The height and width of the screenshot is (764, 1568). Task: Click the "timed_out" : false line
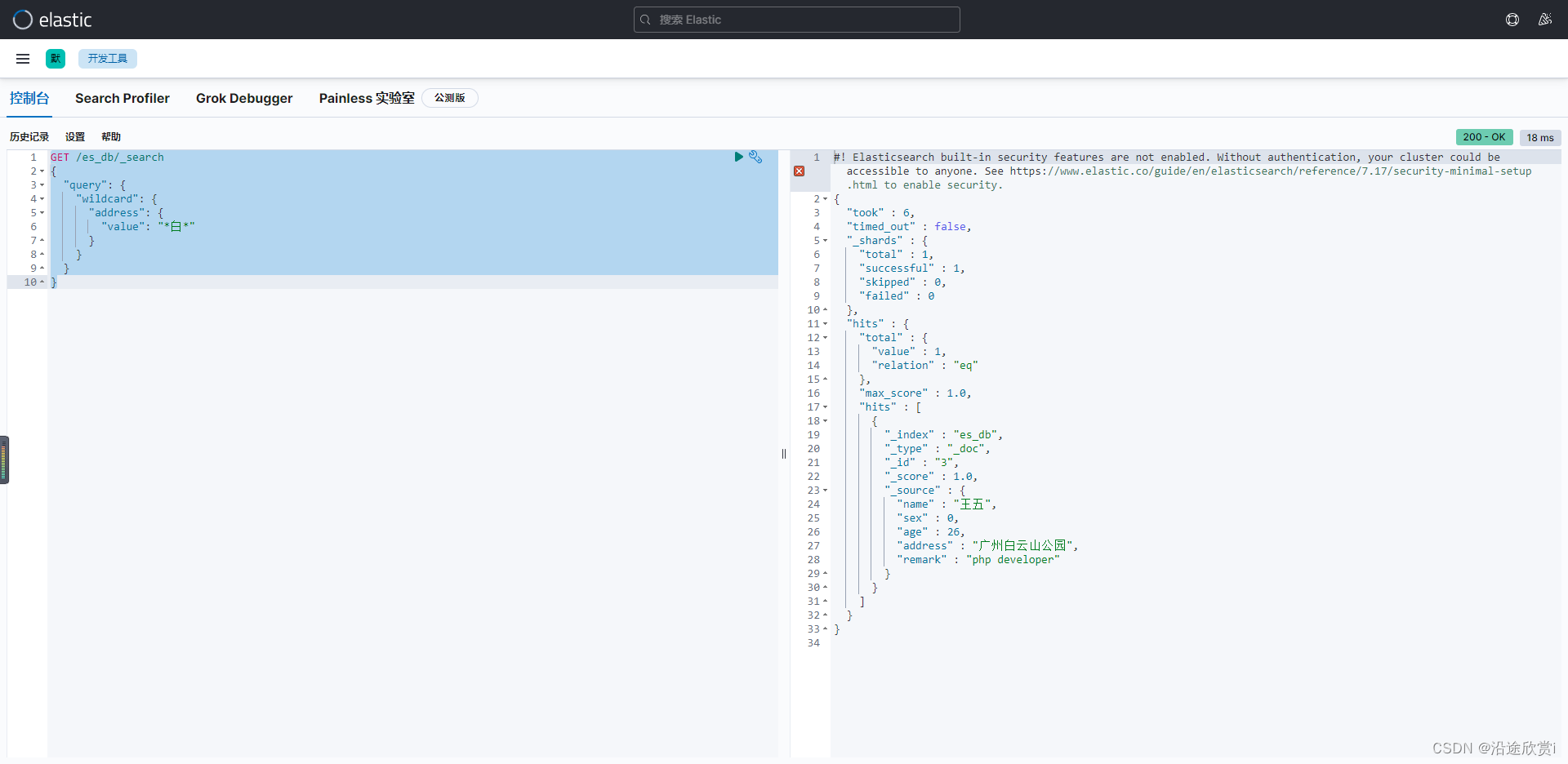(x=909, y=227)
